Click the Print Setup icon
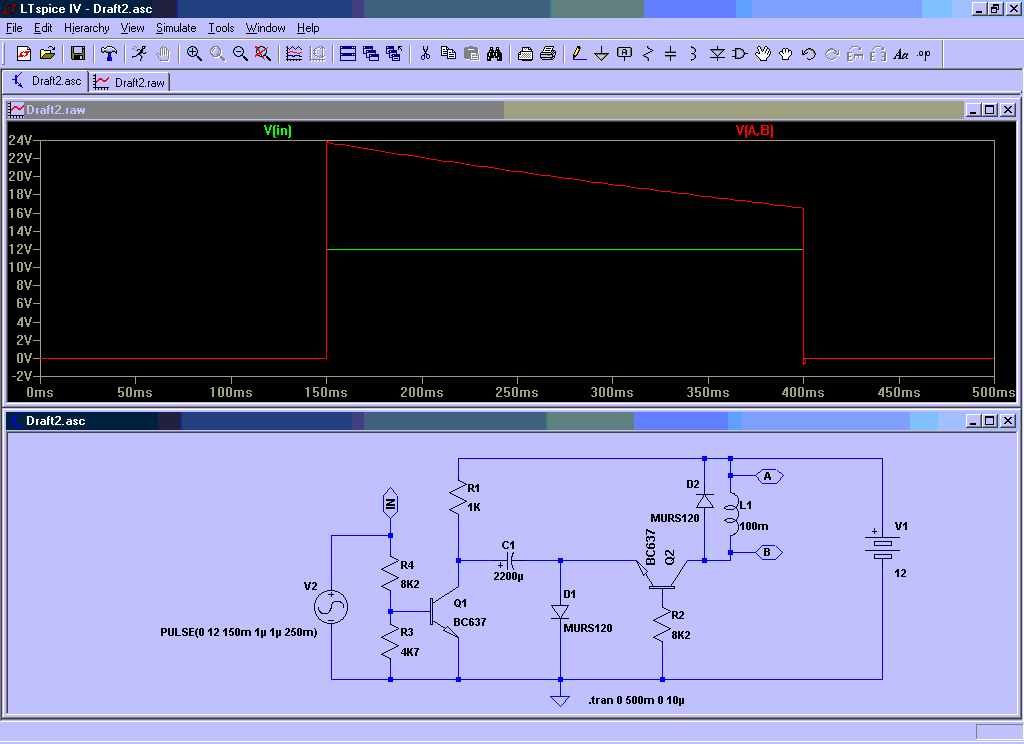1024x744 pixels. click(525, 54)
